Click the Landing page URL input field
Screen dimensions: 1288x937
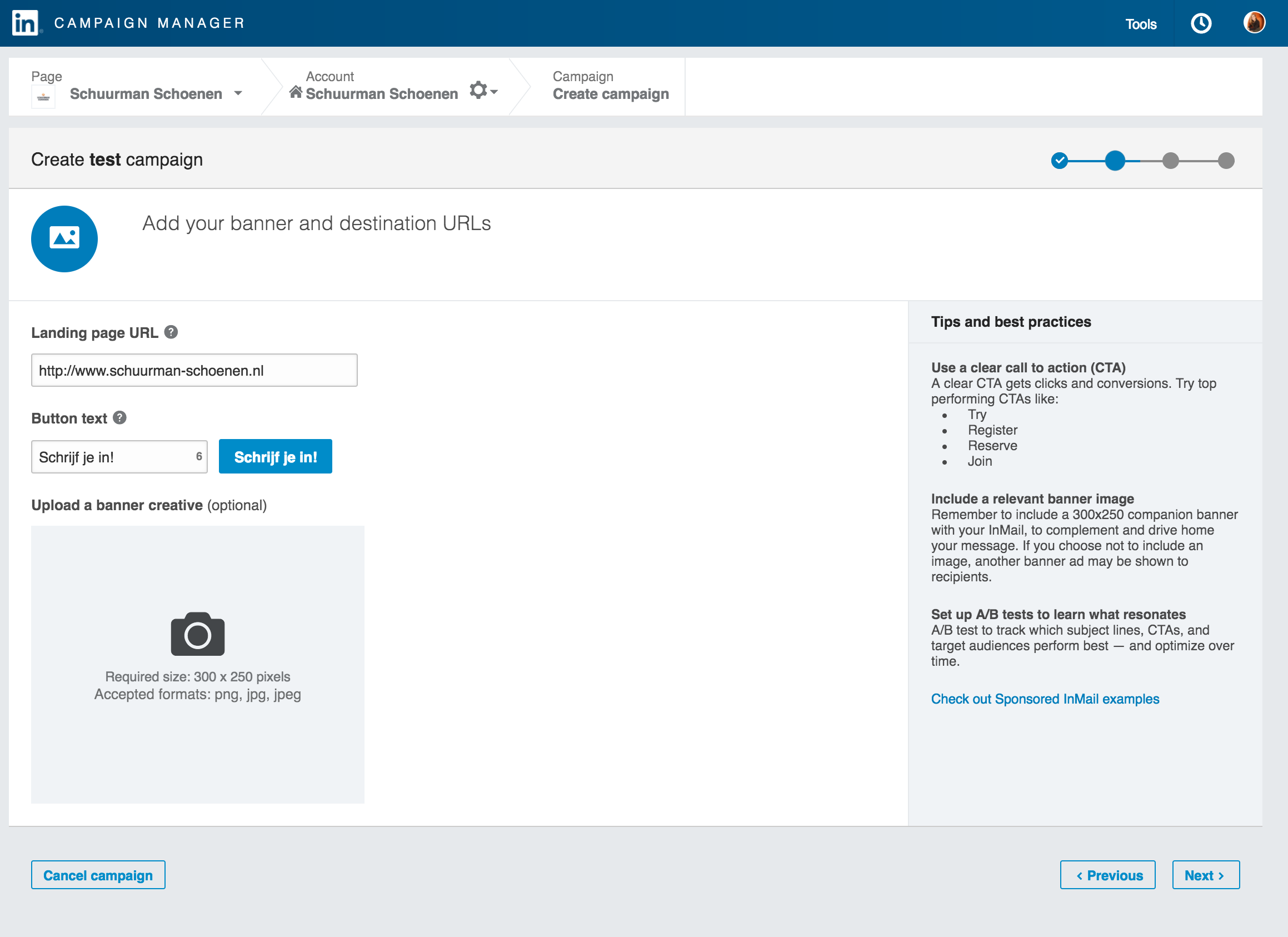tap(194, 370)
